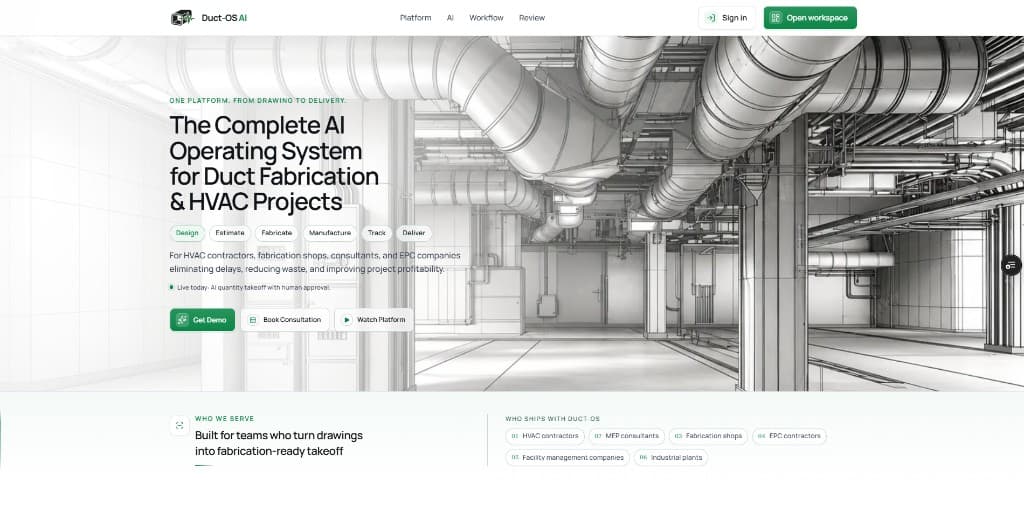Click the Duct-OS AI logo icon

(182, 18)
